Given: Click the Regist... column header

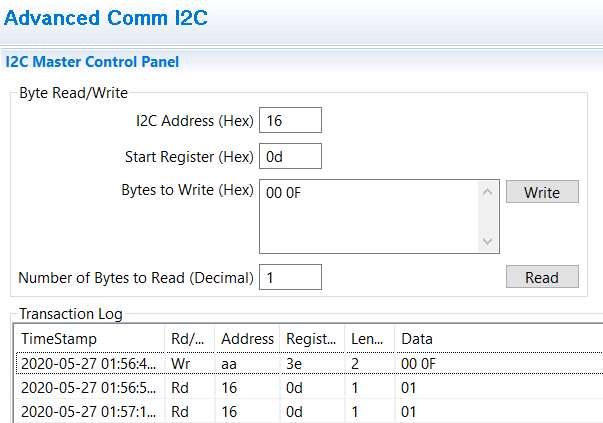Looking at the screenshot, I should click(x=312, y=339).
